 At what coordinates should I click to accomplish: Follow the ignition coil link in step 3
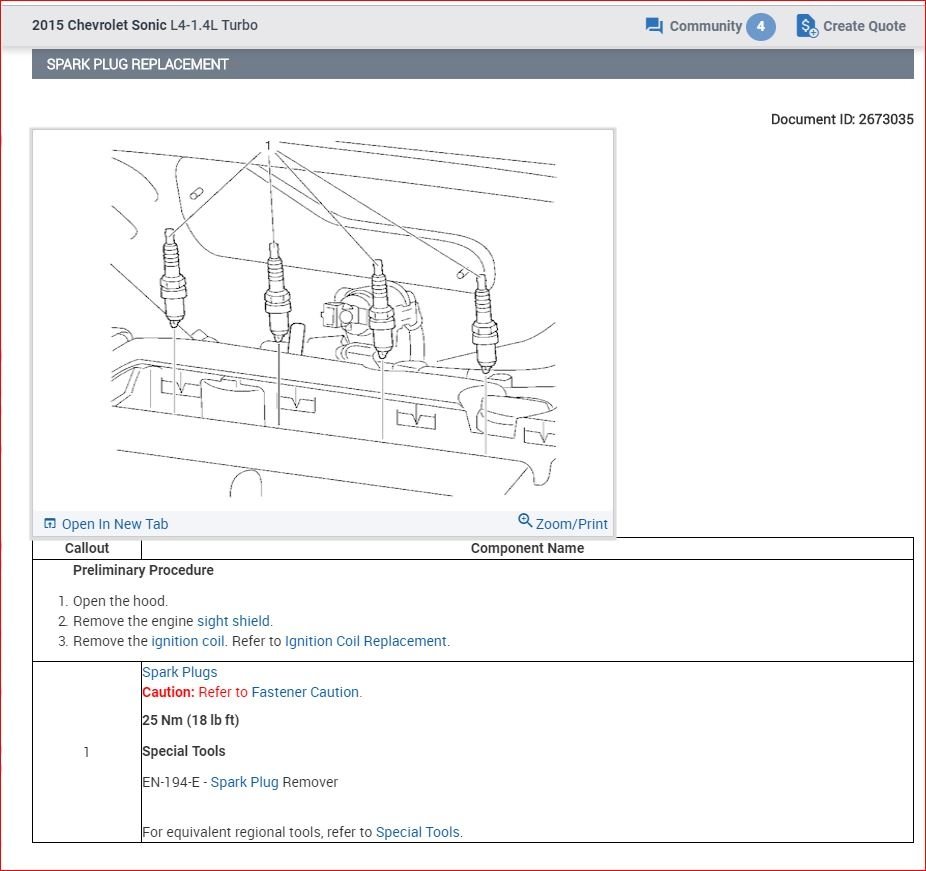pyautogui.click(x=187, y=641)
